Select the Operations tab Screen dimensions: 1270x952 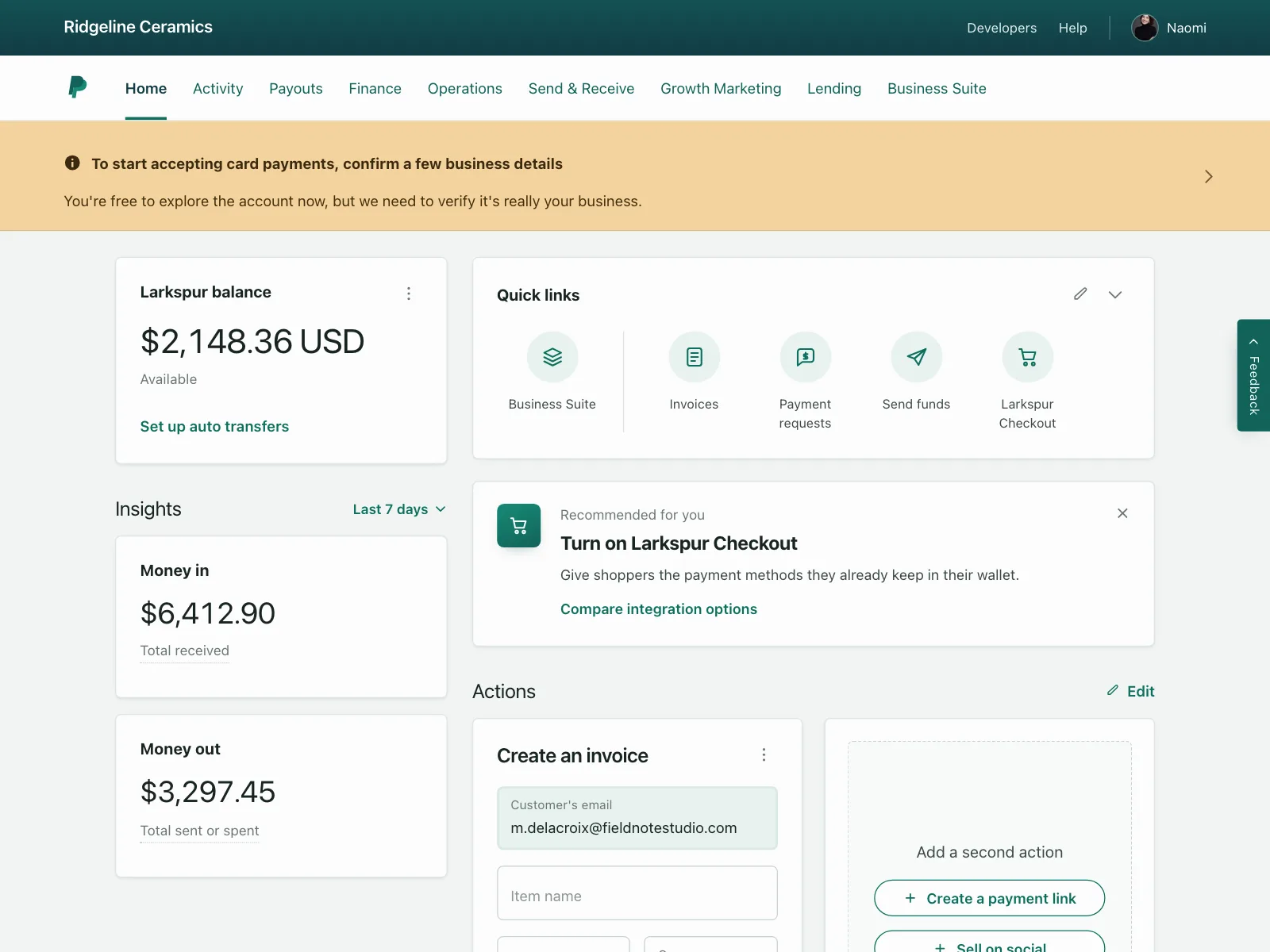point(465,89)
